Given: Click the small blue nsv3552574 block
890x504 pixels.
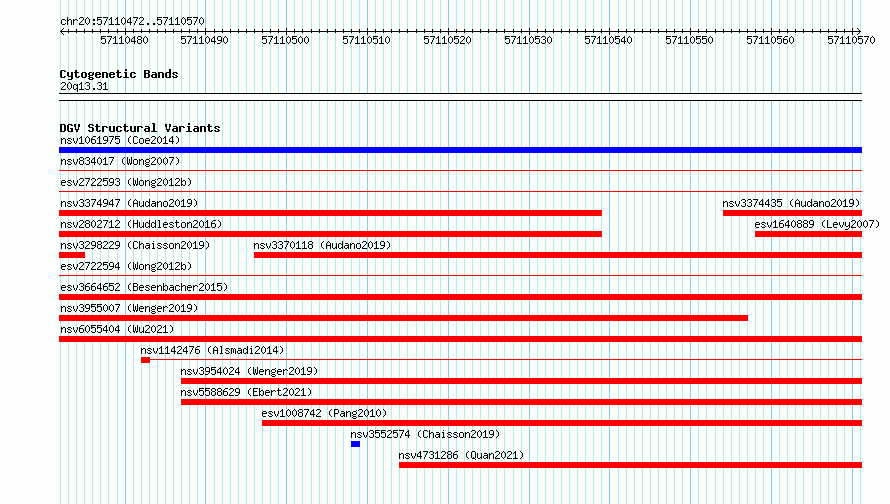Looking at the screenshot, I should [355, 444].
